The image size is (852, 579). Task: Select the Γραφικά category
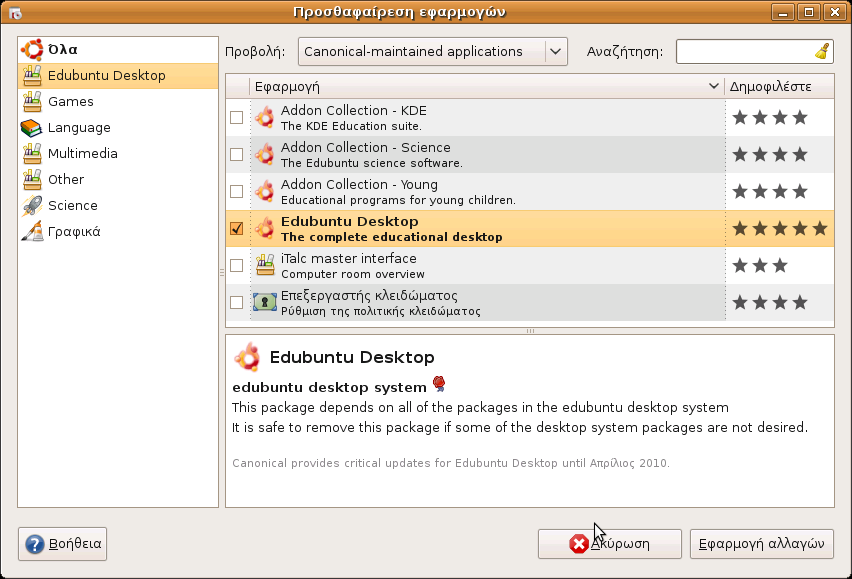coord(118,231)
